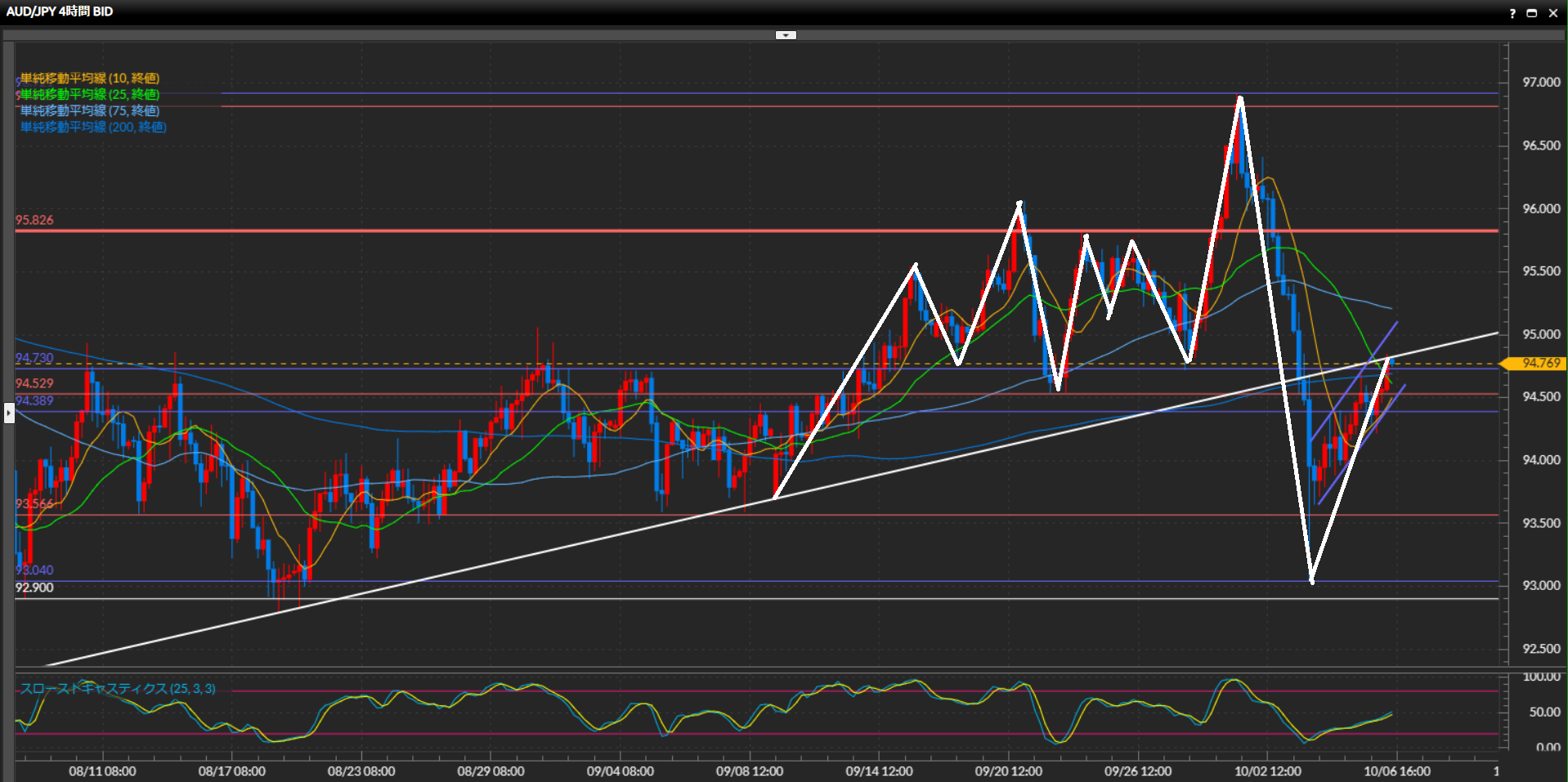The width and height of the screenshot is (1568, 782).
Task: Select the 94.730 horizontal line label
Action: pos(34,359)
